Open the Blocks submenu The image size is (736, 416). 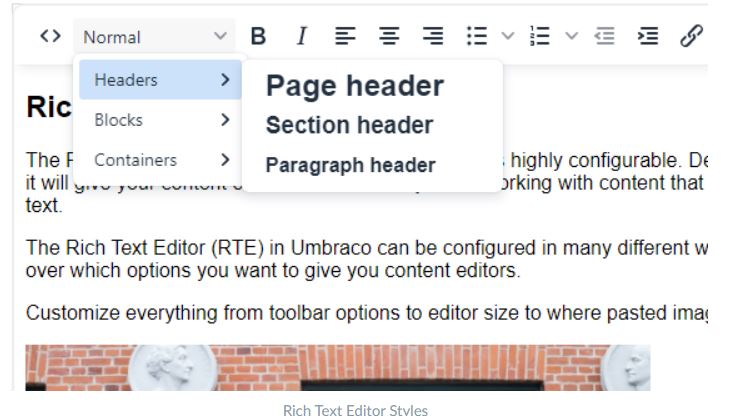160,120
